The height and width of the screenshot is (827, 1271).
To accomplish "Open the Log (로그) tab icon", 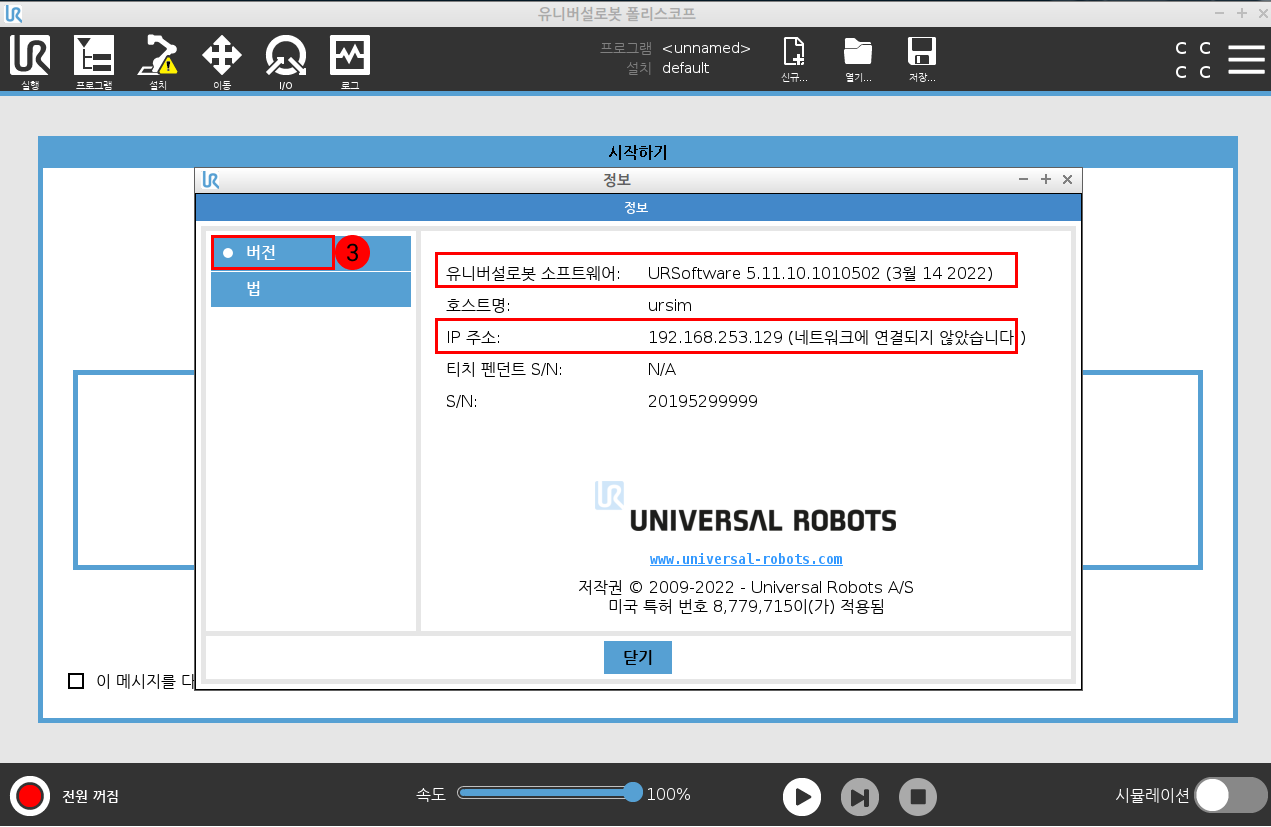I will point(350,62).
